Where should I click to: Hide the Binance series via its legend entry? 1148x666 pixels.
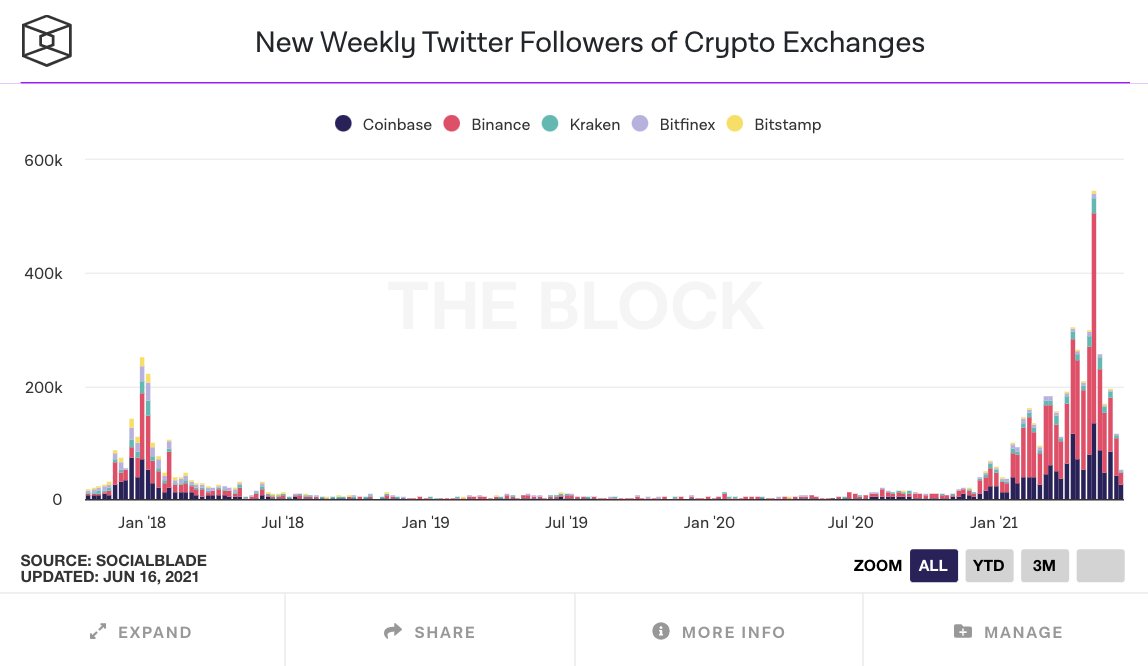pyautogui.click(x=499, y=124)
